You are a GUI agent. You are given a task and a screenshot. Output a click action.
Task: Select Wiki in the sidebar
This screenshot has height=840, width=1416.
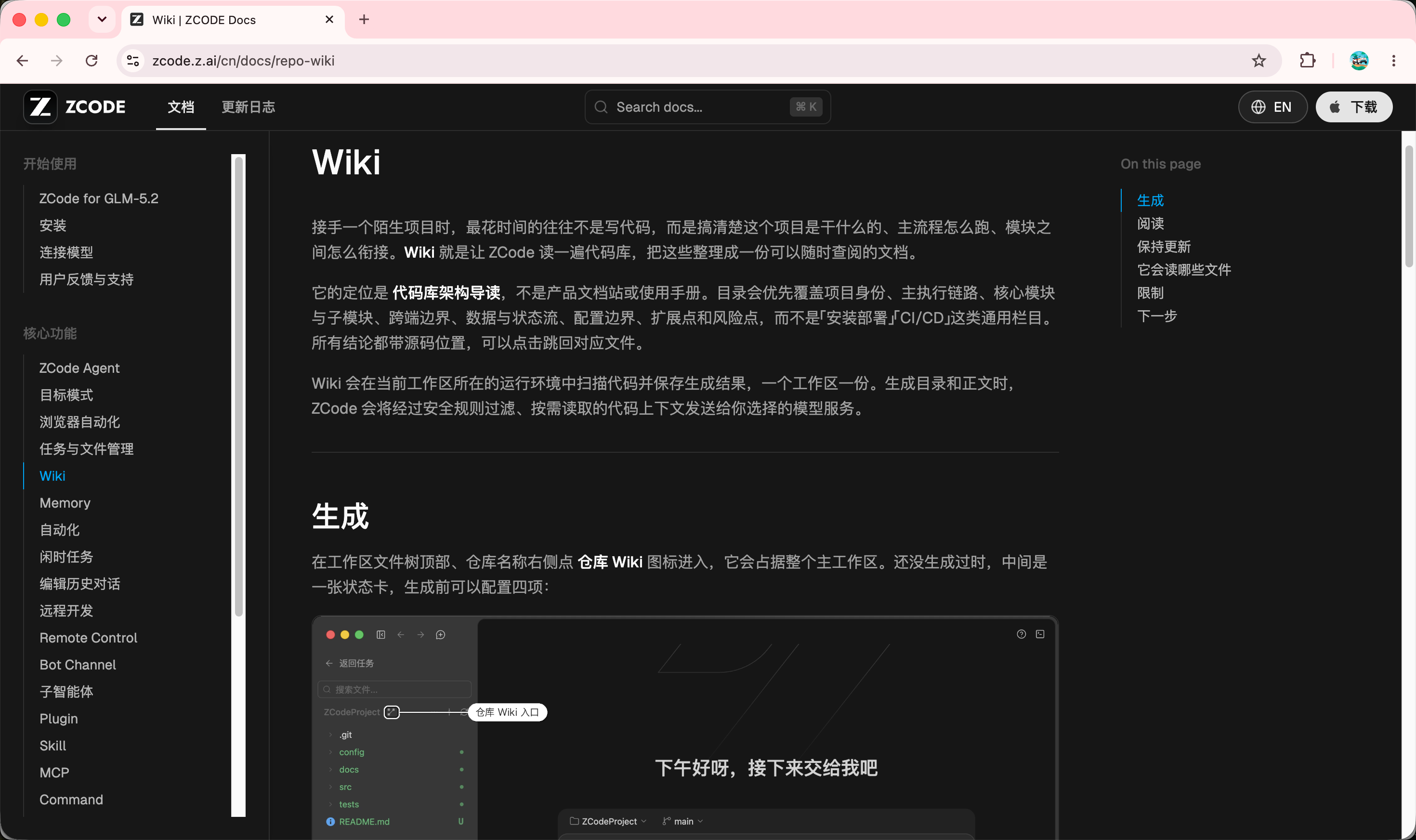52,476
